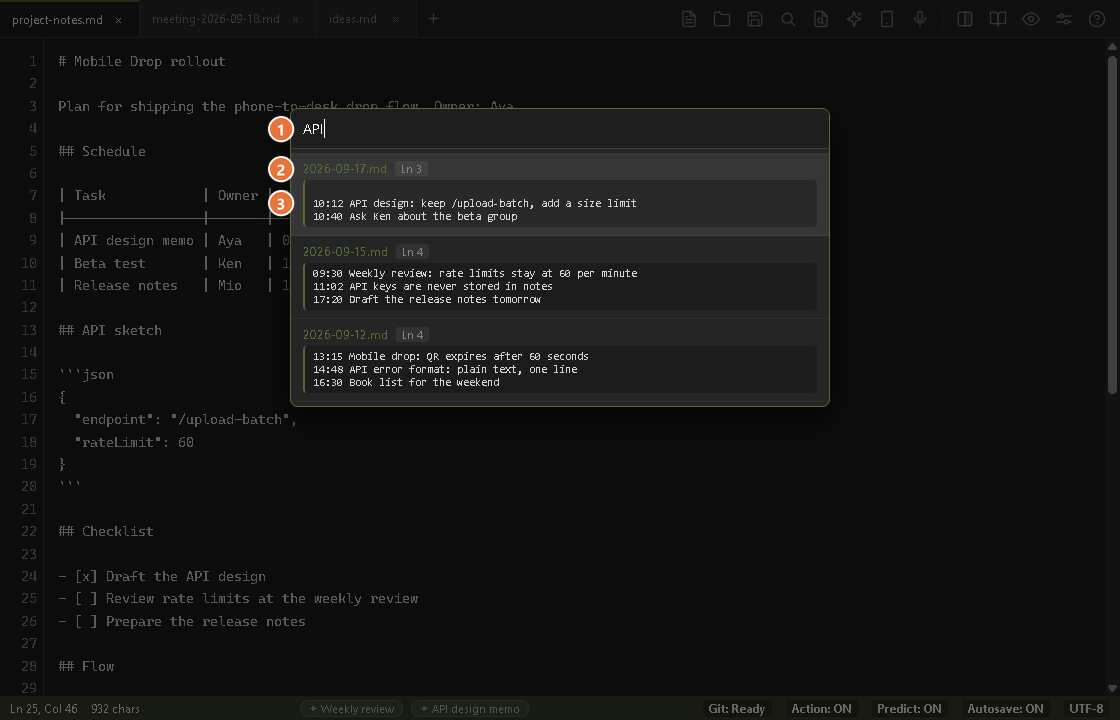Select line '13:15 Mobile drop: QR expires'
The height and width of the screenshot is (720, 1120).
[451, 356]
